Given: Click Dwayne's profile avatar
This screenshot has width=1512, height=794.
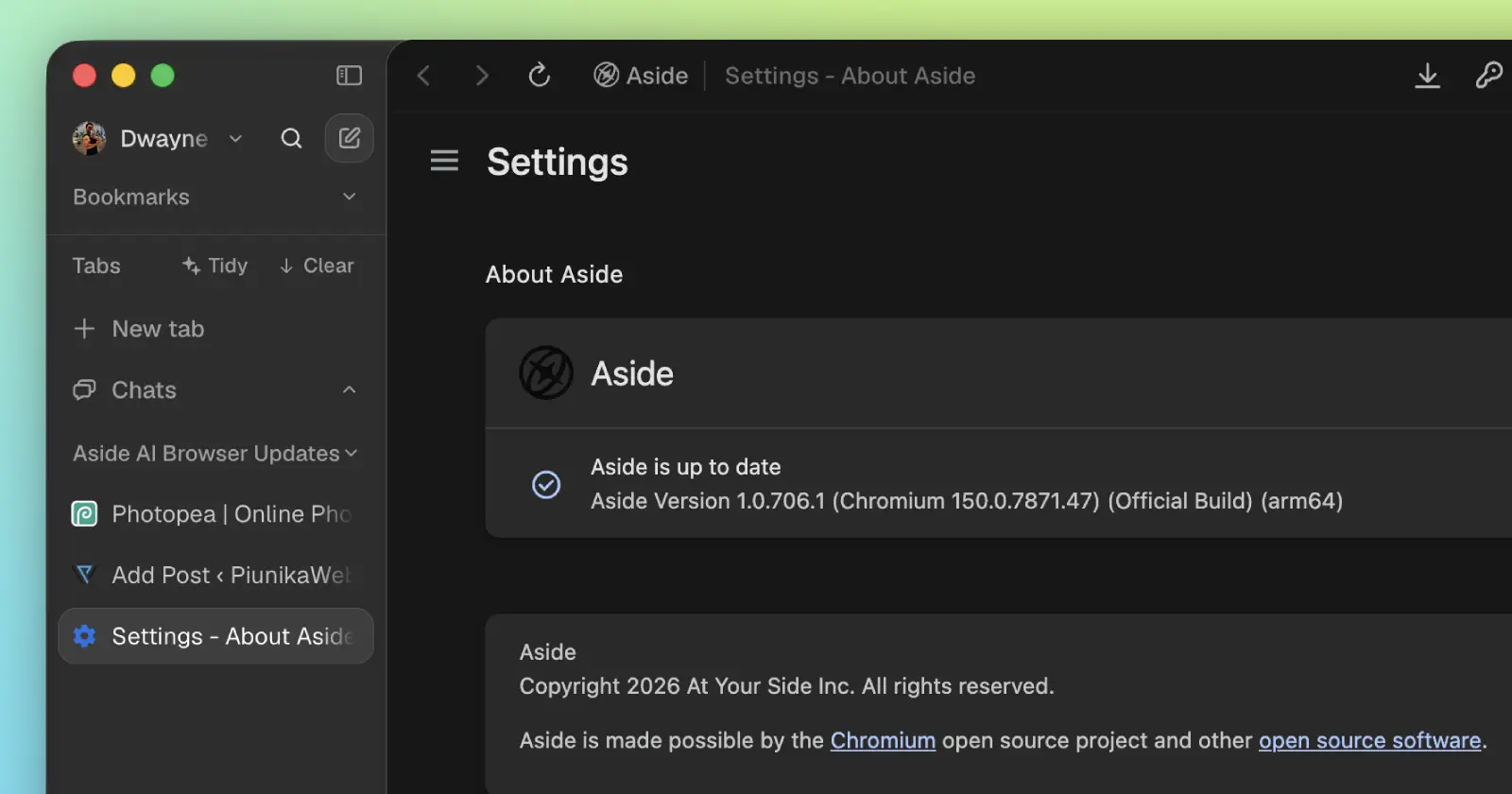Looking at the screenshot, I should (89, 138).
